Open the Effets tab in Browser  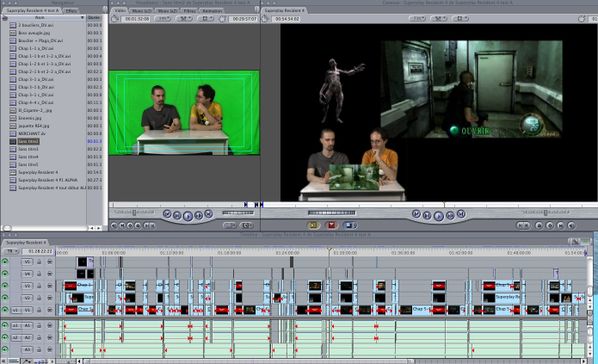point(71,11)
